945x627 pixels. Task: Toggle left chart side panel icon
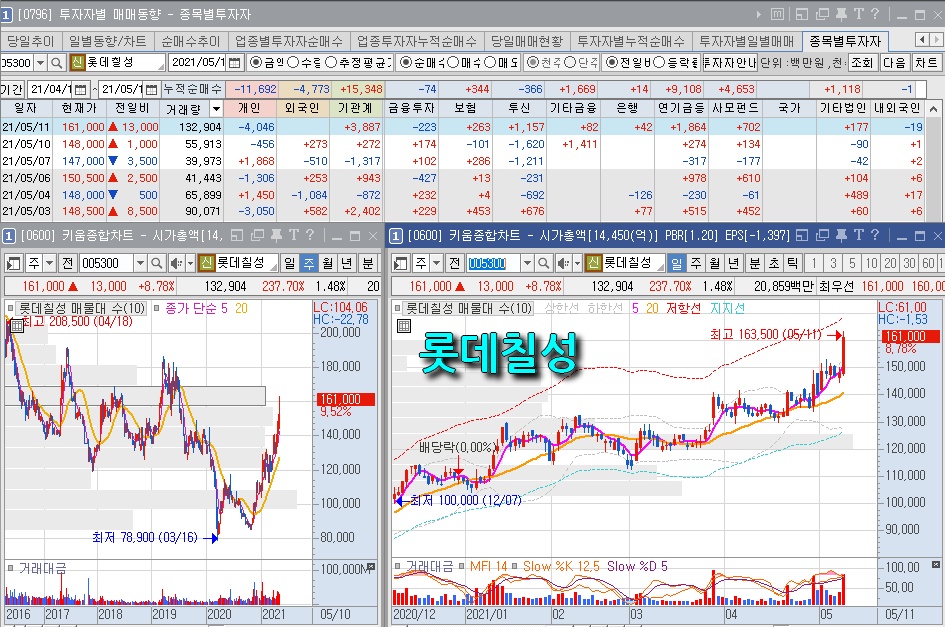(13, 263)
